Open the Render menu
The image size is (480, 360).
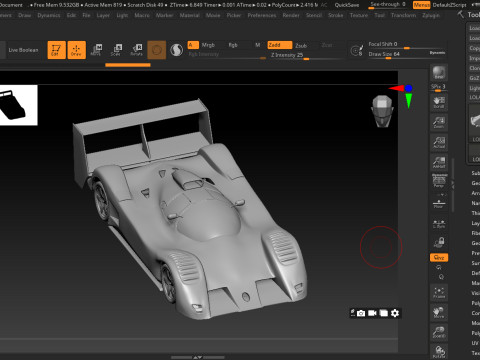[x=291, y=15]
